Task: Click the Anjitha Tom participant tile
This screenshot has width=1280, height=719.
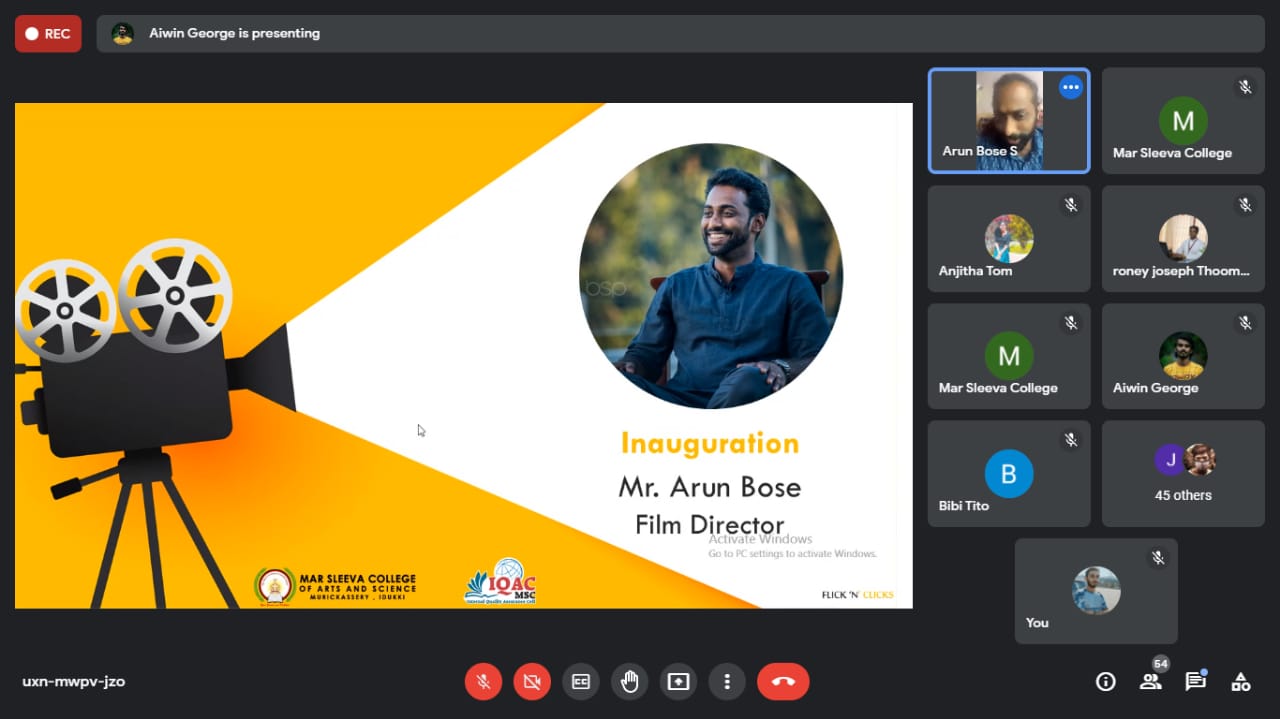Action: pos(1009,239)
